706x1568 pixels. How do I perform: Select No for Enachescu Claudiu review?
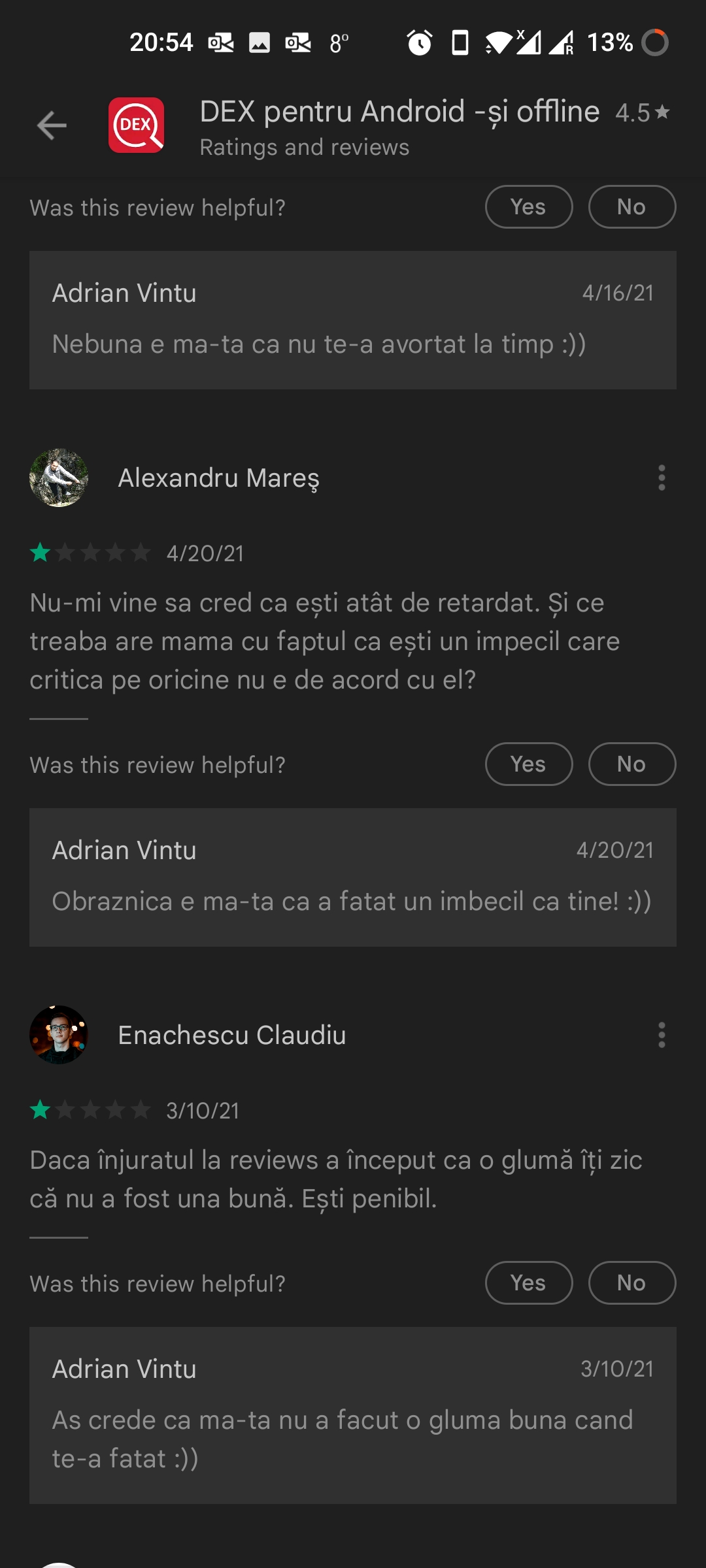pyautogui.click(x=632, y=1282)
